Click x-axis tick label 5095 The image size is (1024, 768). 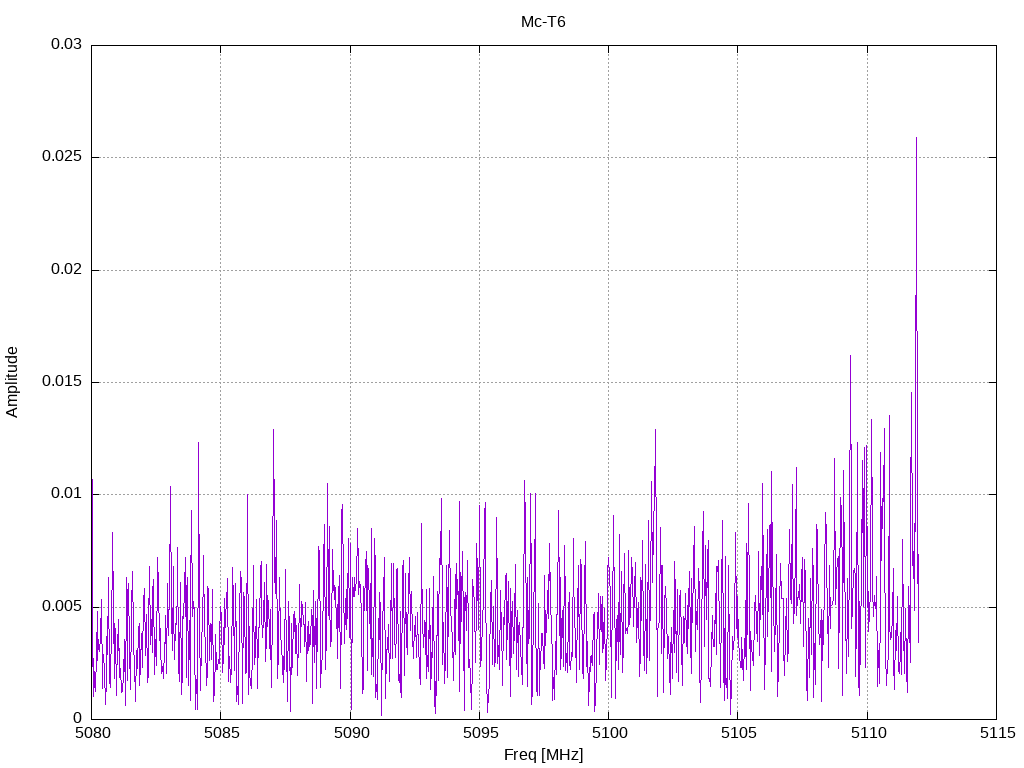click(480, 733)
